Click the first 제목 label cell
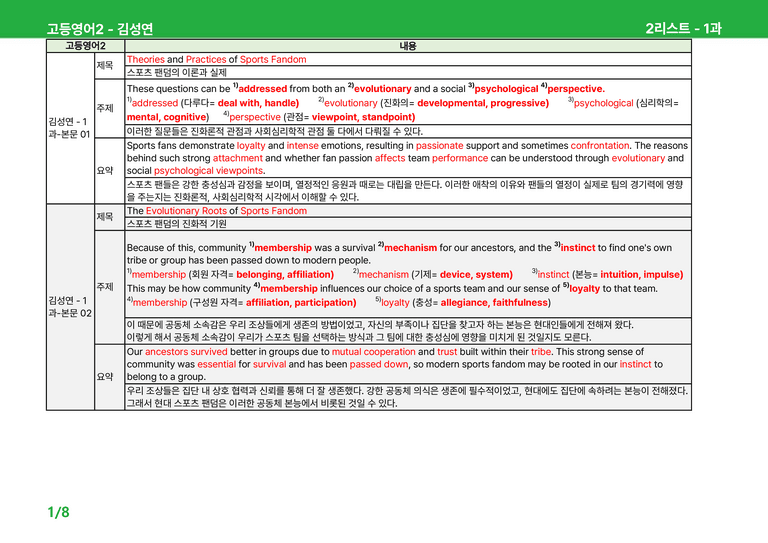The image size is (768, 543). pyautogui.click(x=109, y=66)
